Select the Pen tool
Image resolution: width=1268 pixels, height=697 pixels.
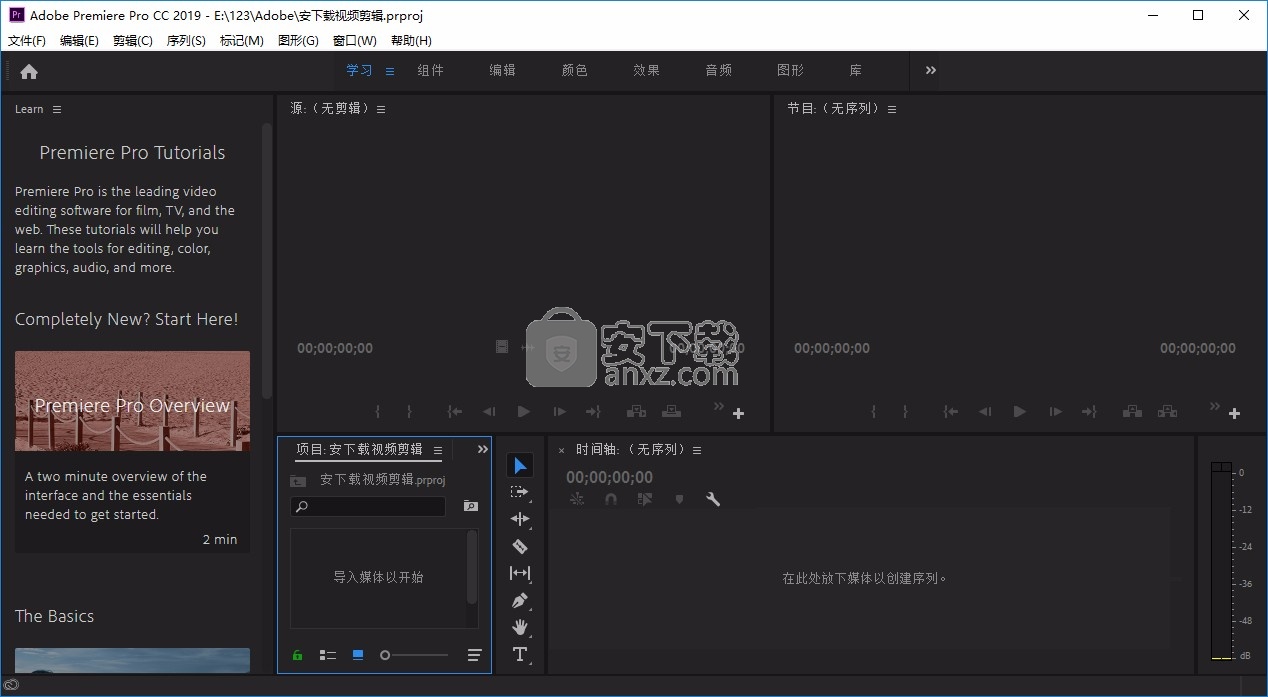click(520, 600)
